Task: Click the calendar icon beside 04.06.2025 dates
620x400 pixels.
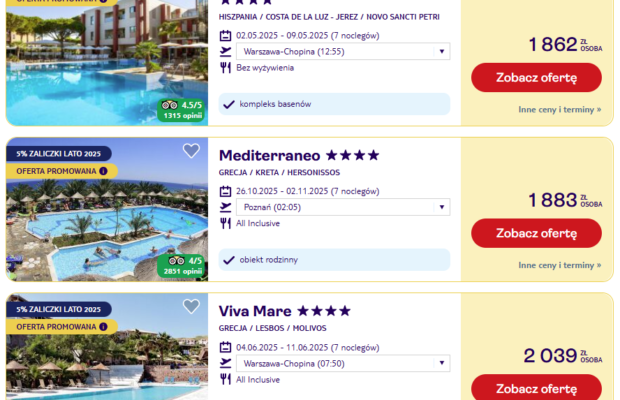Action: (x=225, y=346)
